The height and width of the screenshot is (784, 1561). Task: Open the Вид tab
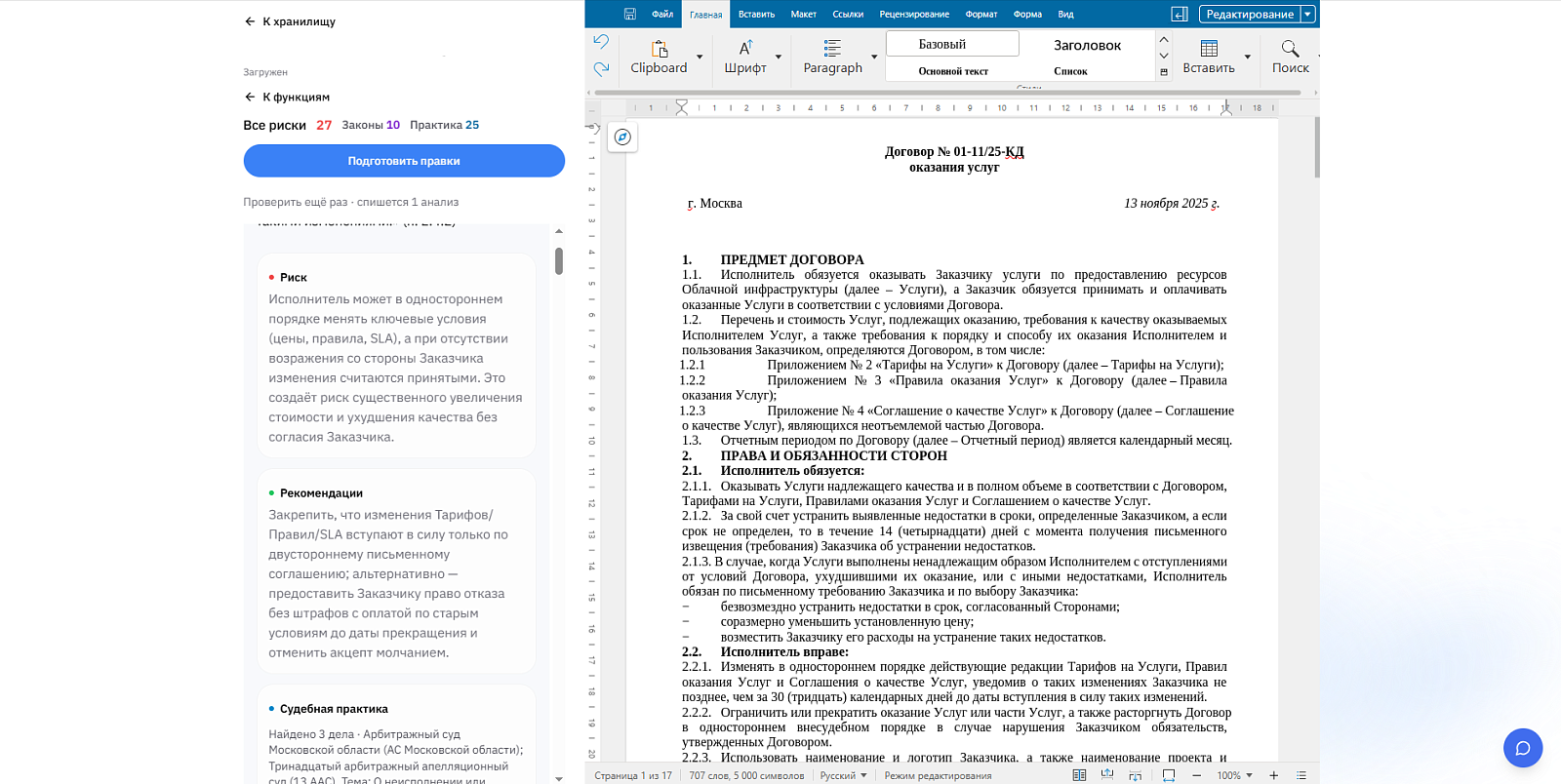click(1065, 14)
